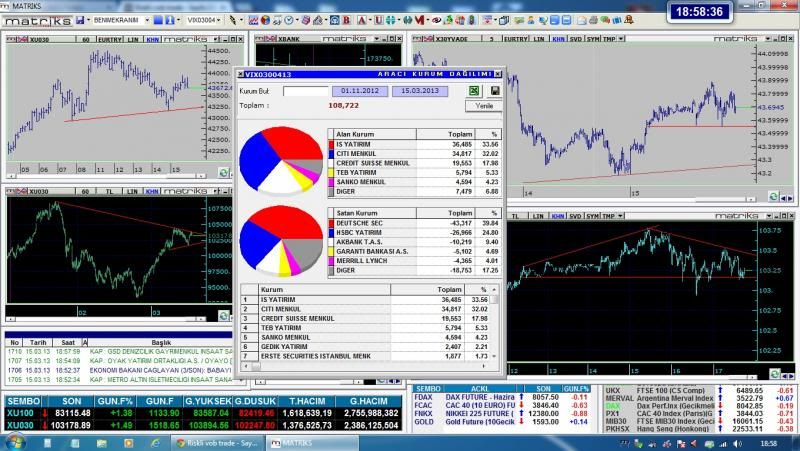Click red swatch beside IS YATIRIM buyer
This screenshot has height=451, width=800.
(332, 144)
